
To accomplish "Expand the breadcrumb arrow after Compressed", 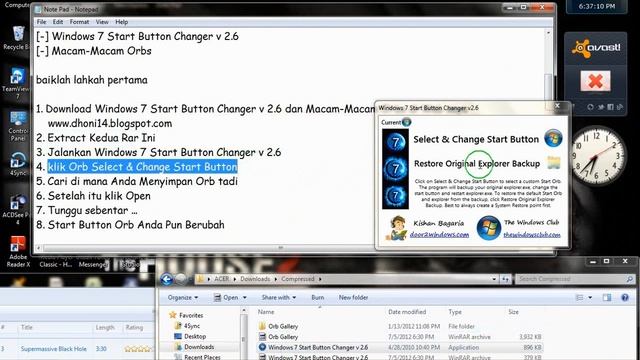I will coord(320,279).
